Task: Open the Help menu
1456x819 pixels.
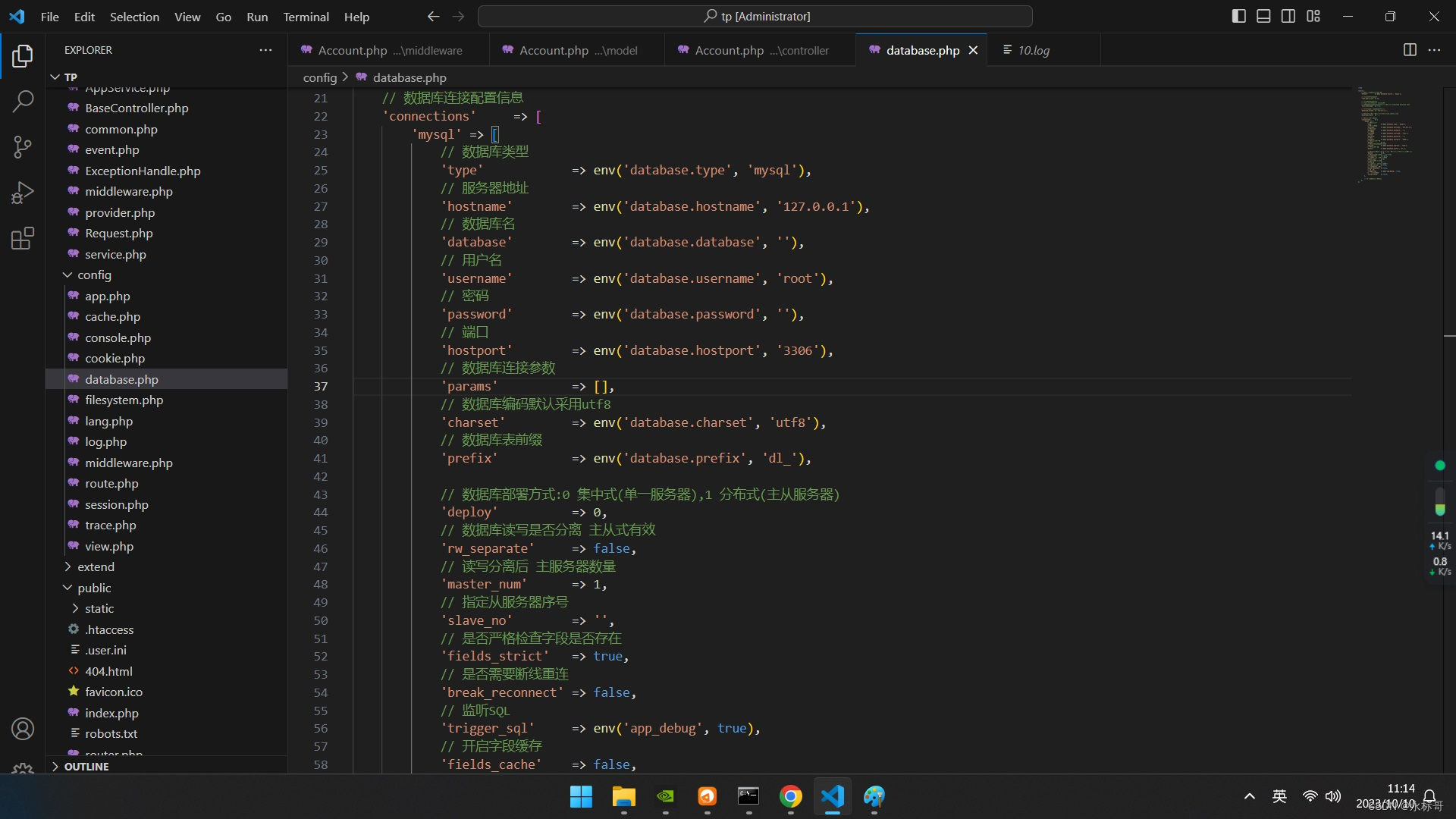Action: (x=356, y=17)
